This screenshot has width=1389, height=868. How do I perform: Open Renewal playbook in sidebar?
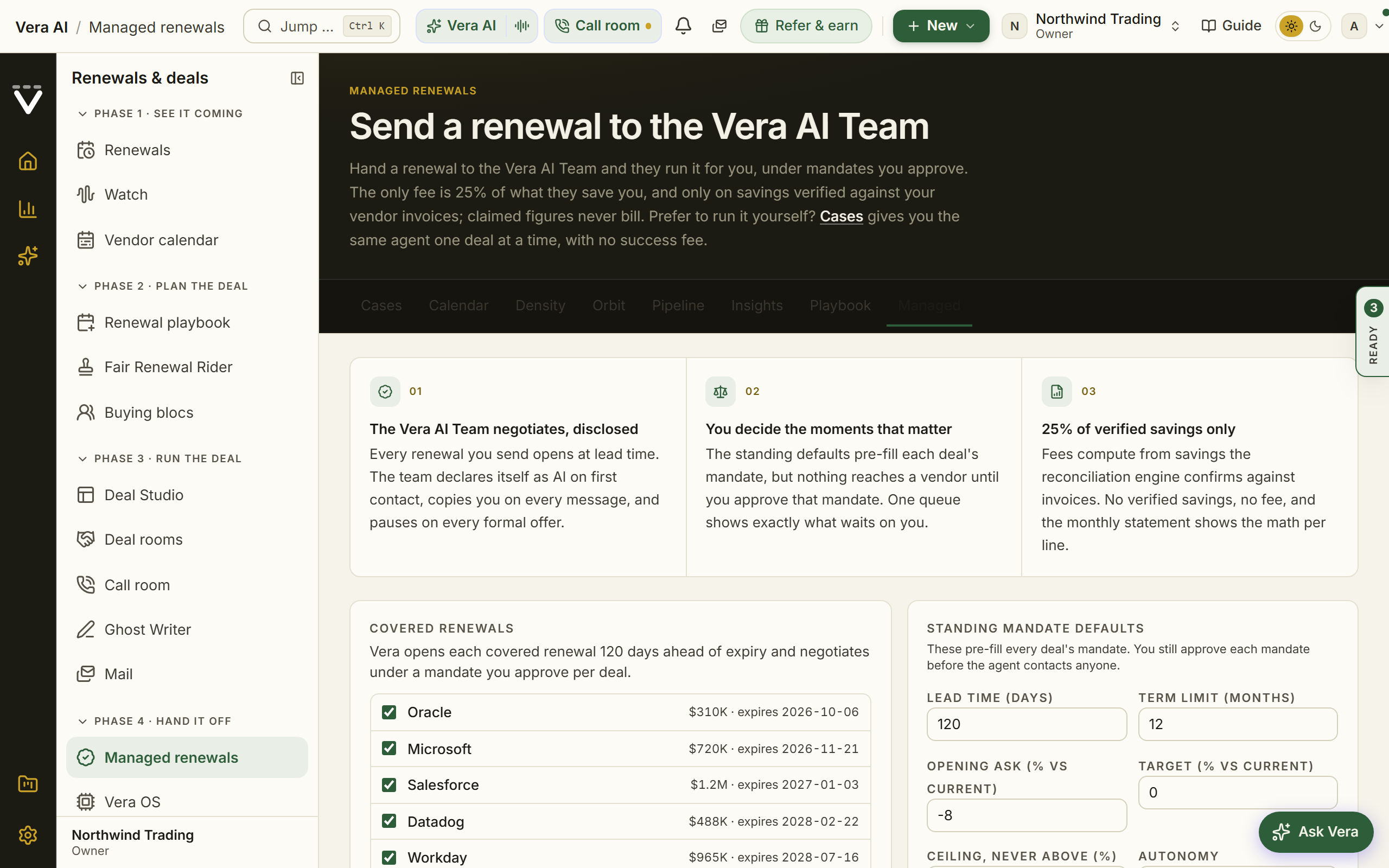coord(187,323)
